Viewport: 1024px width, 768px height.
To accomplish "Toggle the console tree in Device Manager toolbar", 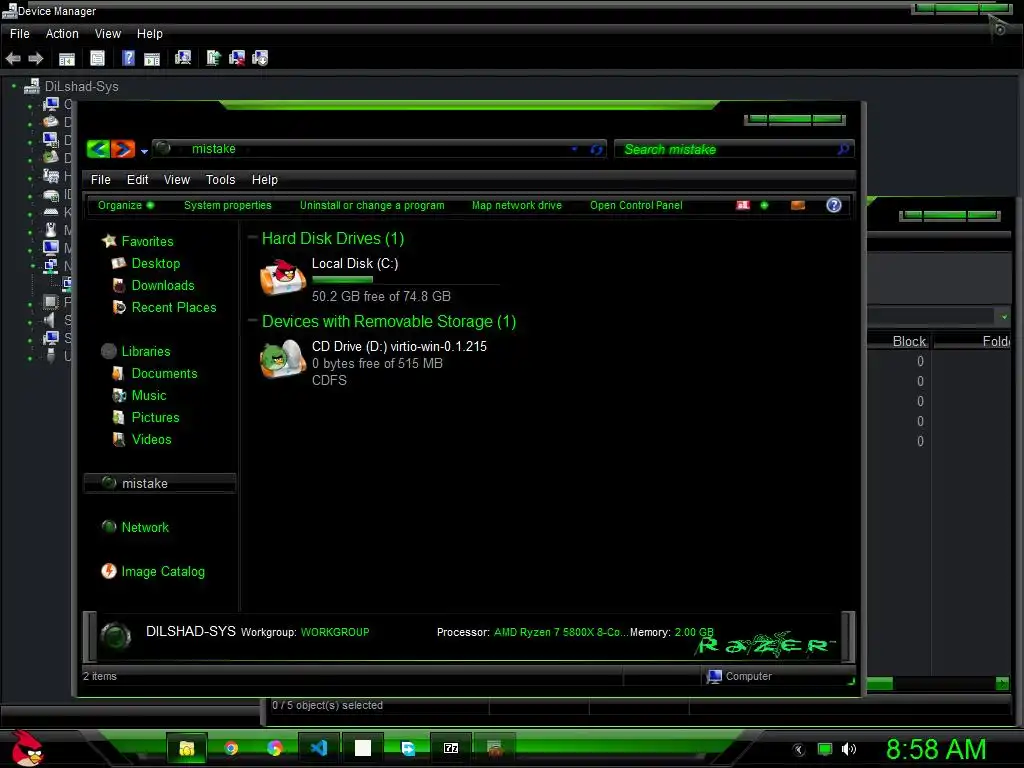I will pyautogui.click(x=67, y=59).
